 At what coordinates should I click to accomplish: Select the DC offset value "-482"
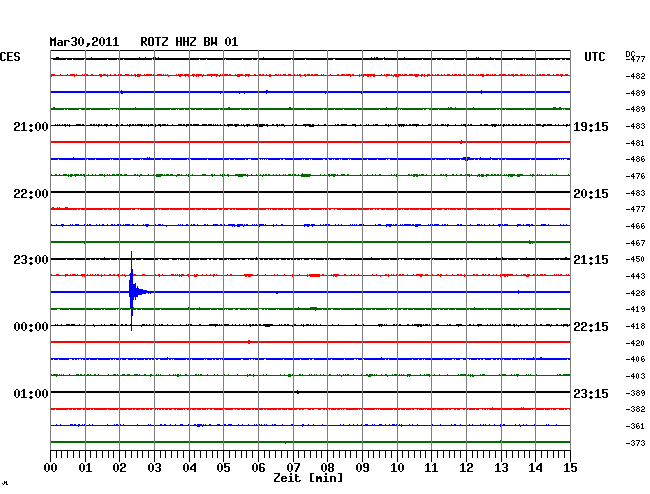pos(635,76)
